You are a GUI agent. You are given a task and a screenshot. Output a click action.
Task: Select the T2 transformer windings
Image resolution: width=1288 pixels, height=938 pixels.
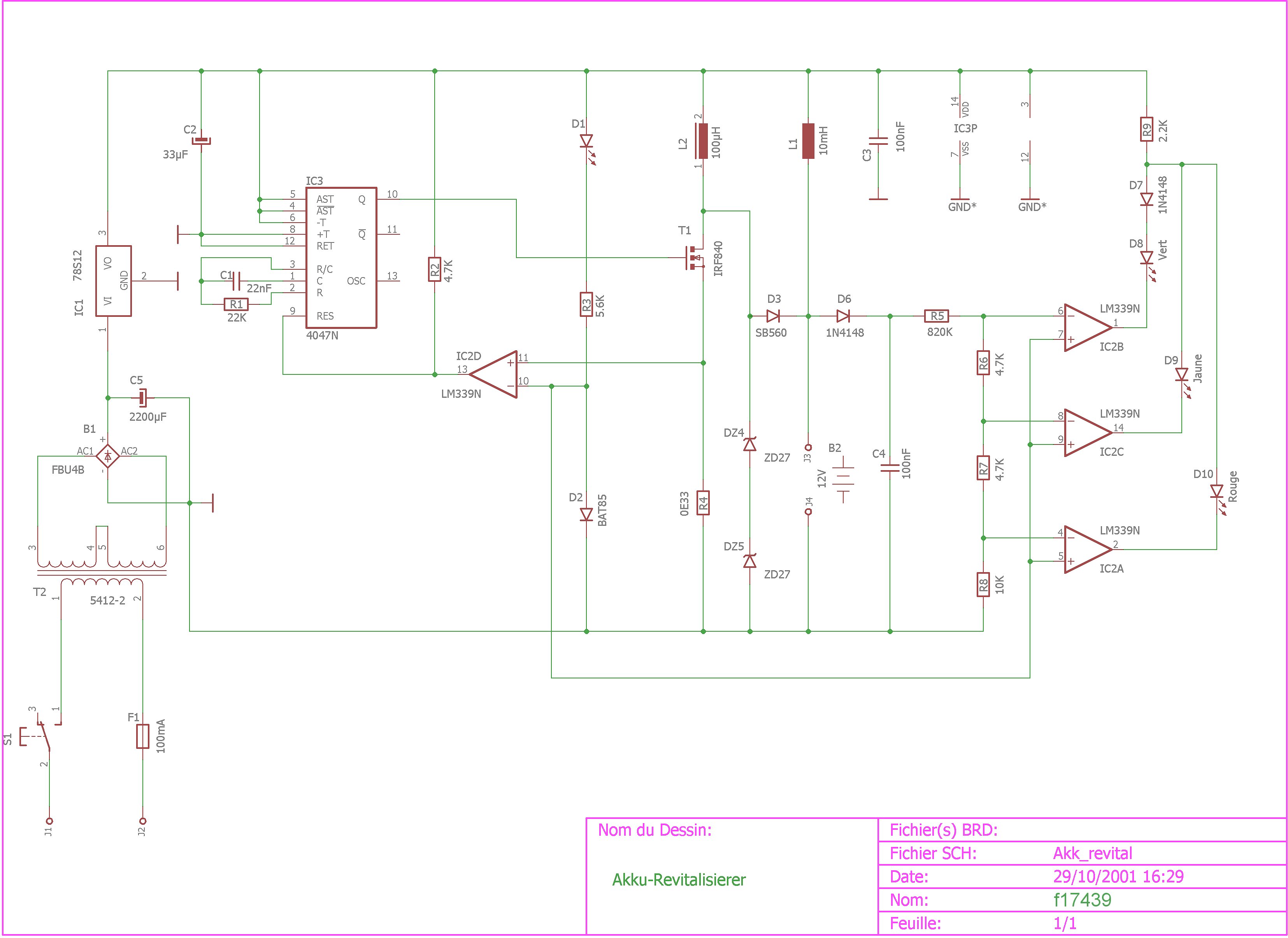(x=102, y=573)
